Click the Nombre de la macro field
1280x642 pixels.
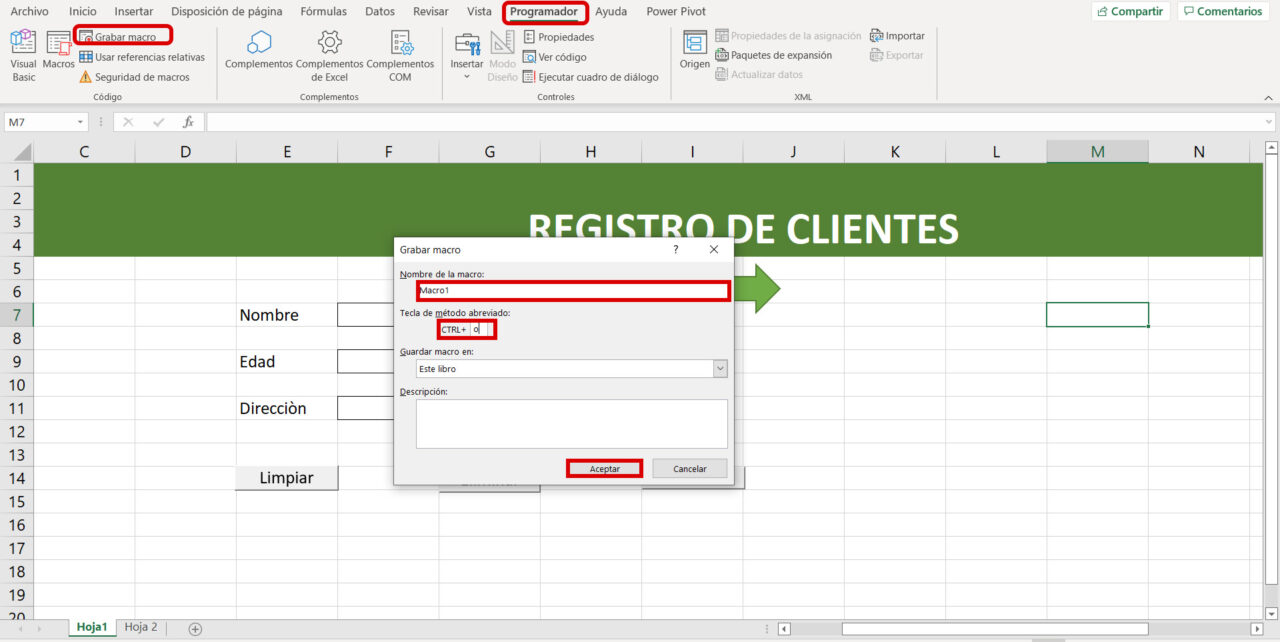point(572,290)
